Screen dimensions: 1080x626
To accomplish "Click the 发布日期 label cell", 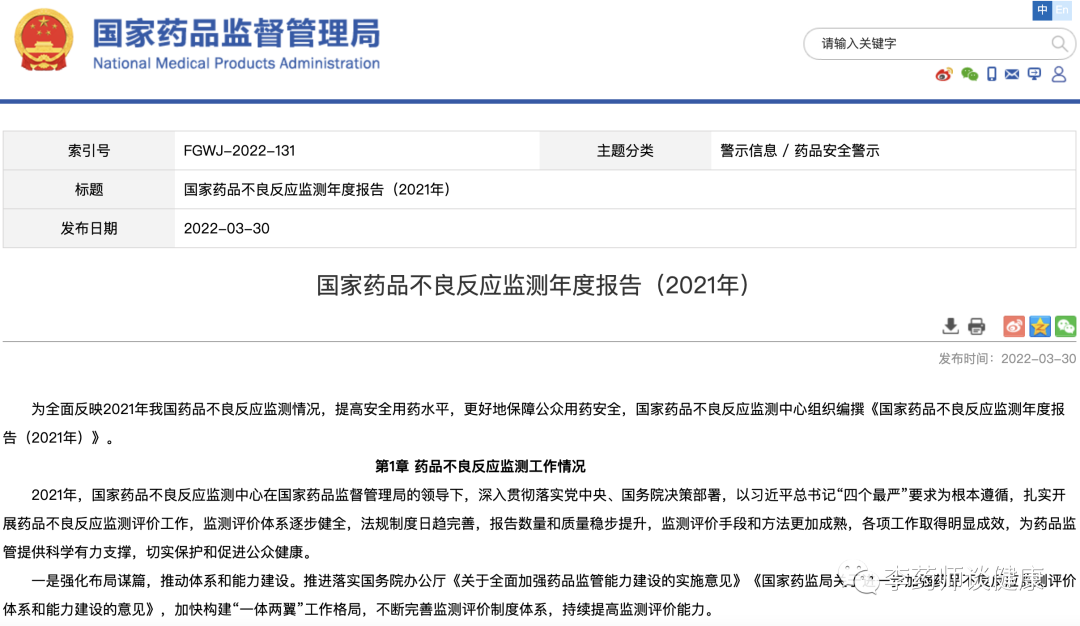I will point(89,229).
